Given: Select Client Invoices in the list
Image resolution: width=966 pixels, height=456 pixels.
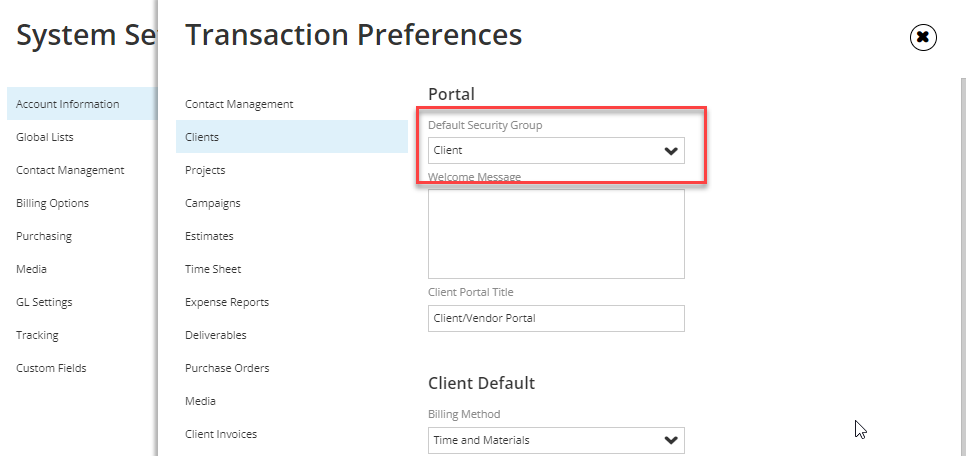Looking at the screenshot, I should [x=221, y=434].
